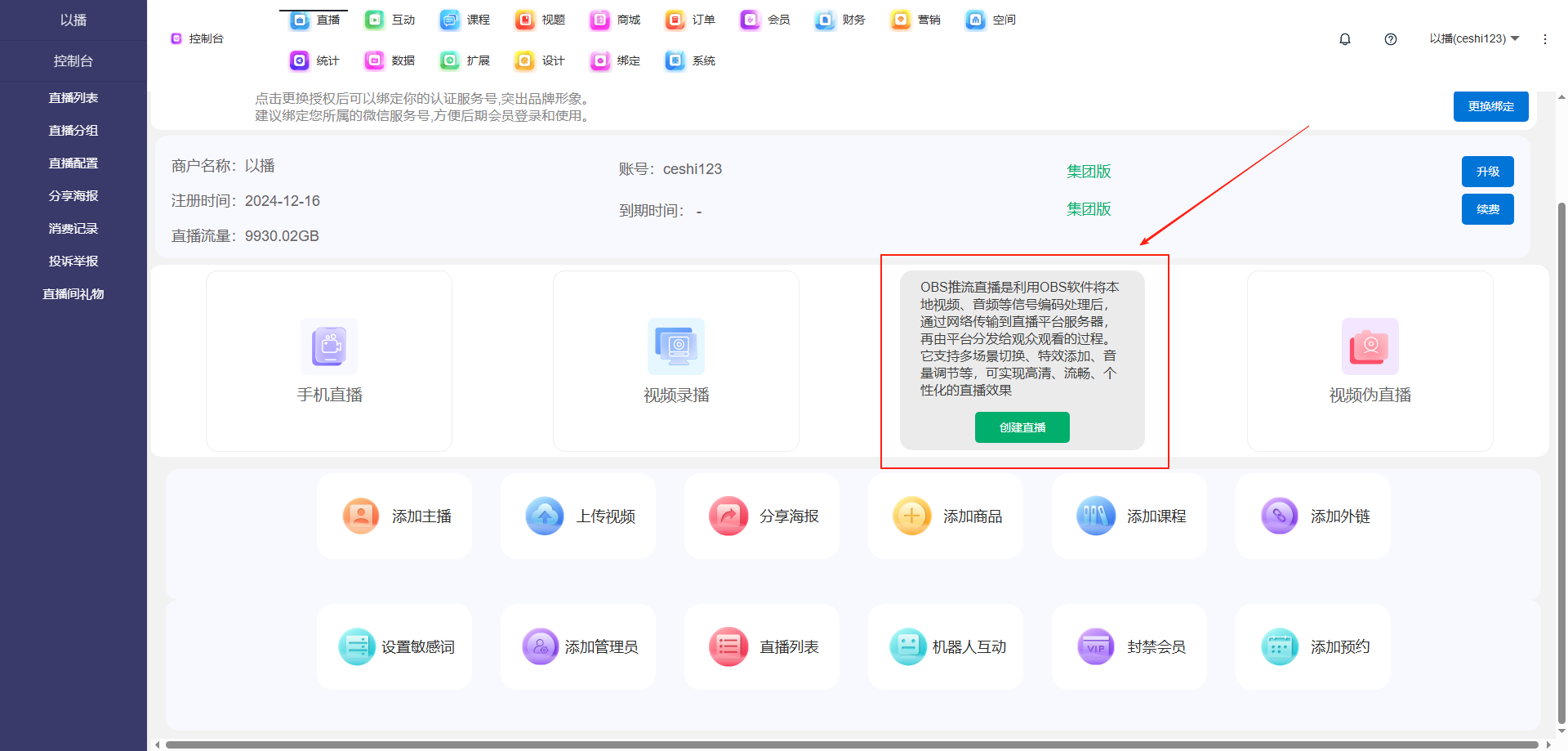Click the 更换绑定 button
This screenshot has height=751, width=1568.
(x=1490, y=106)
